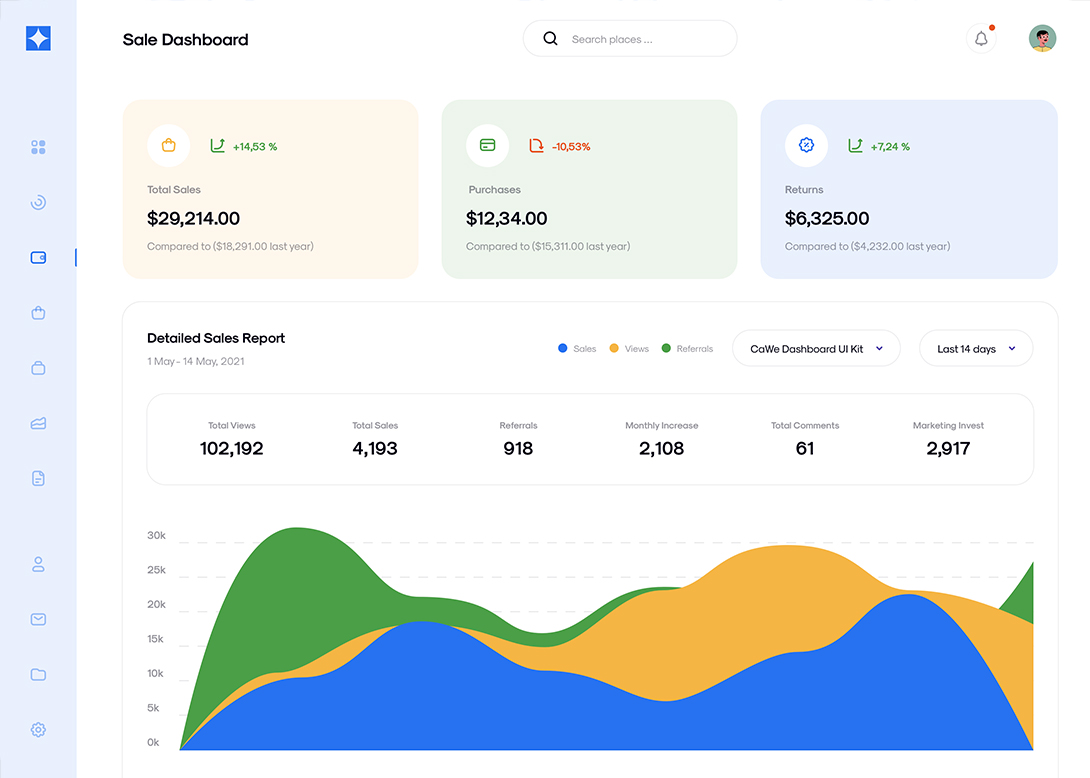Open the dashboard grid icon in sidebar

[x=38, y=147]
